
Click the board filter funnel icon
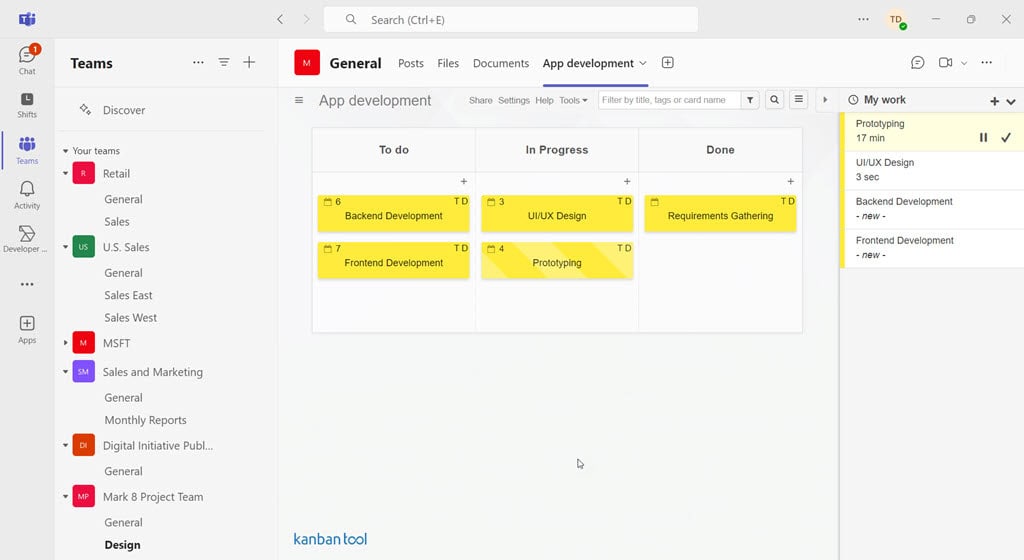click(750, 100)
